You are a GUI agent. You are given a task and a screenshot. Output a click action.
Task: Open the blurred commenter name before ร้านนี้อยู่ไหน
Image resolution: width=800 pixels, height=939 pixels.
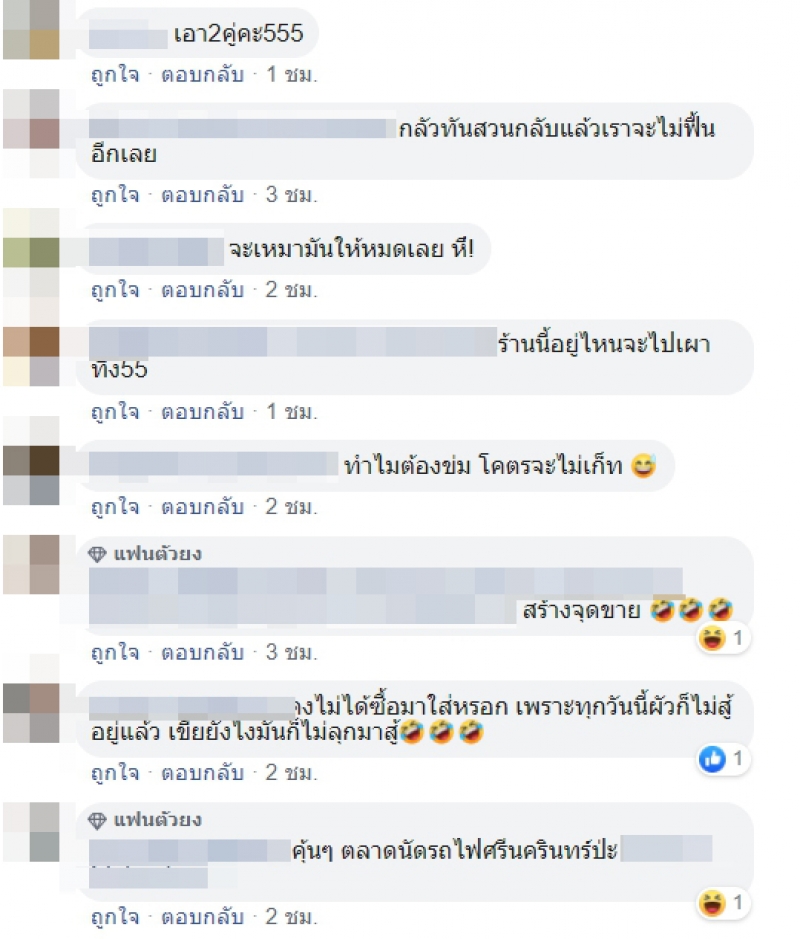pos(293,343)
